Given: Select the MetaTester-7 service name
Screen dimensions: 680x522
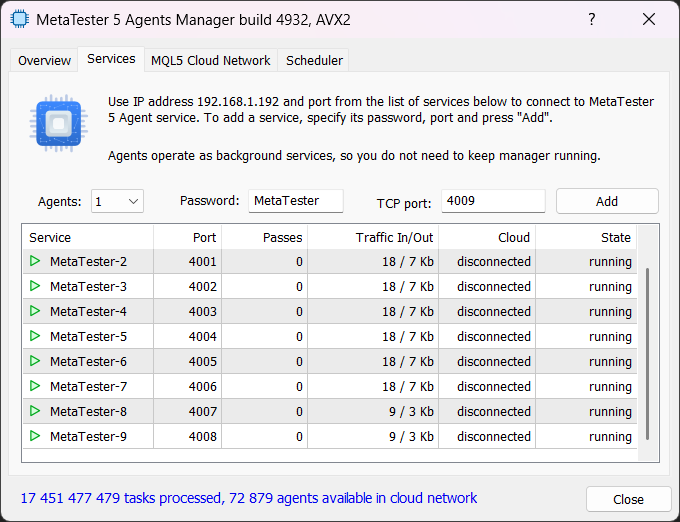Looking at the screenshot, I should tap(88, 386).
